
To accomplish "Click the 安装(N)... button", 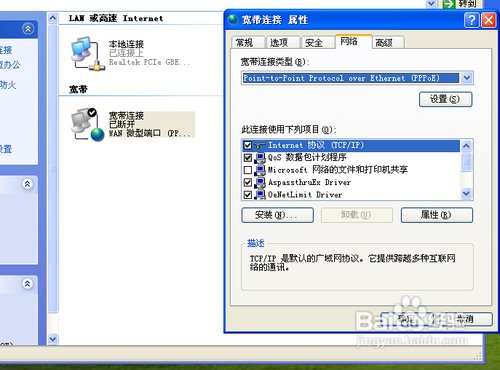I will 277,215.
